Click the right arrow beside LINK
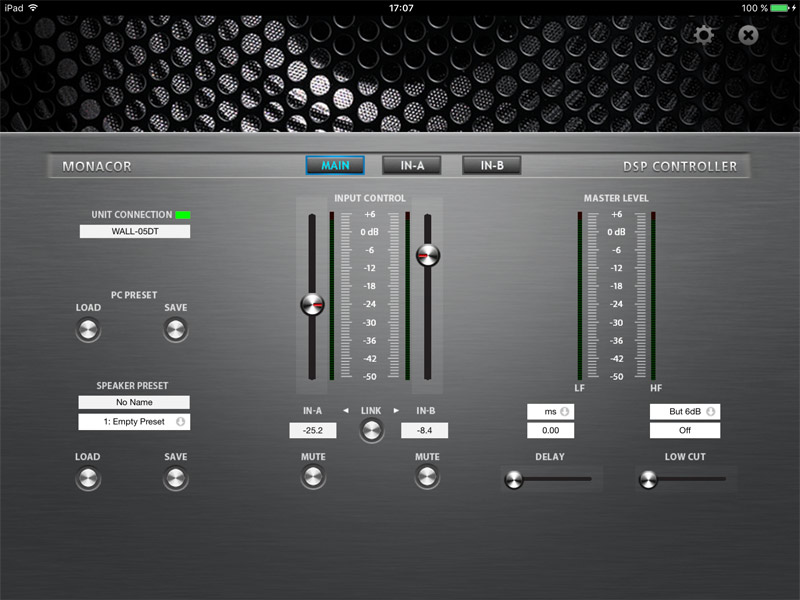 (396, 411)
